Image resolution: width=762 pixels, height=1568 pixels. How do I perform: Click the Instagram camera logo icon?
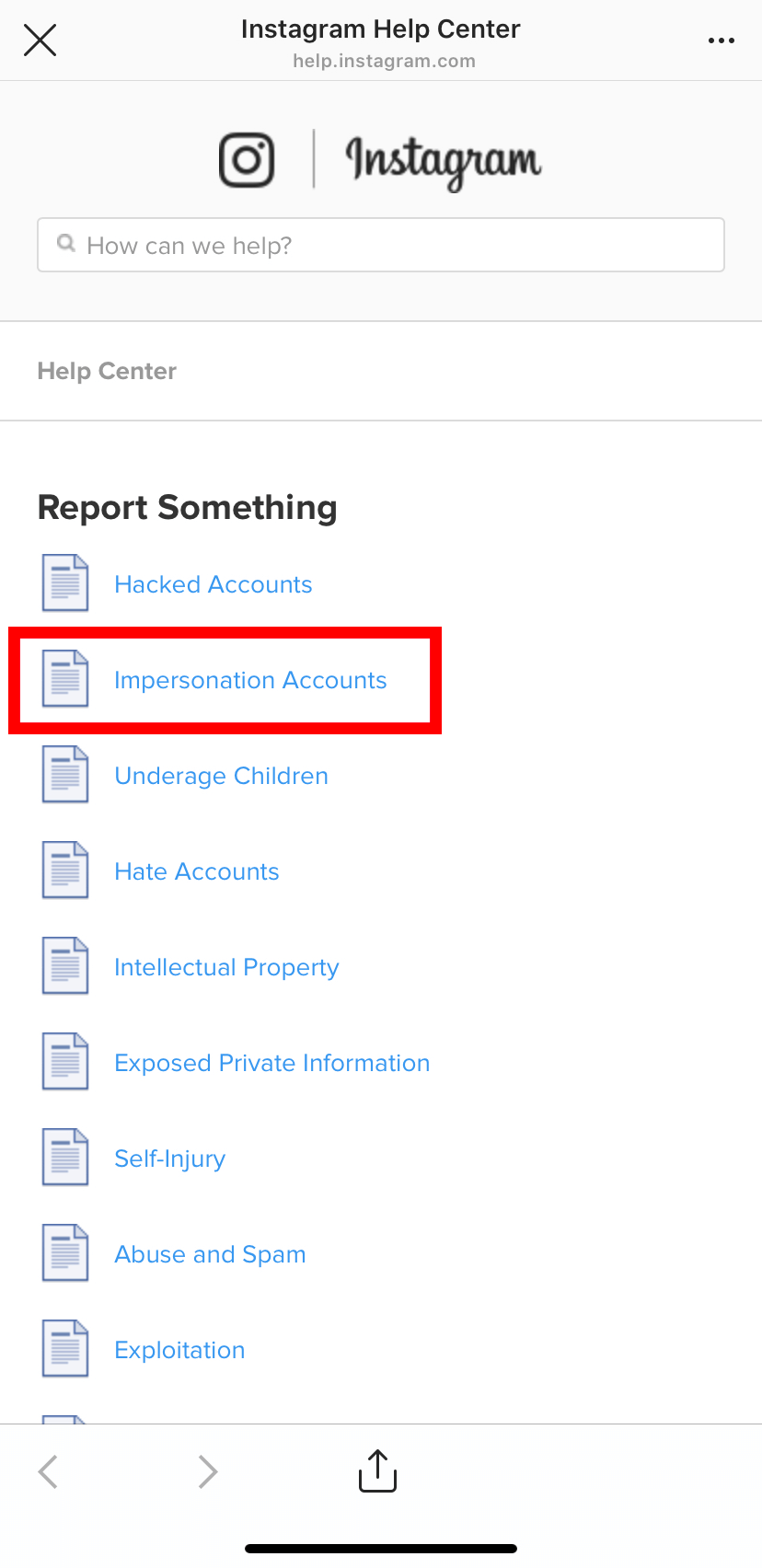click(x=246, y=158)
